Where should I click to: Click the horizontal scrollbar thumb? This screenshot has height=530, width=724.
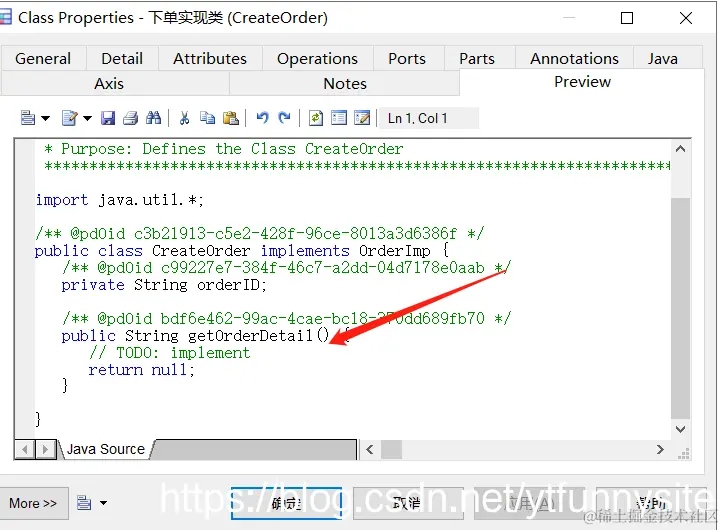(x=392, y=449)
